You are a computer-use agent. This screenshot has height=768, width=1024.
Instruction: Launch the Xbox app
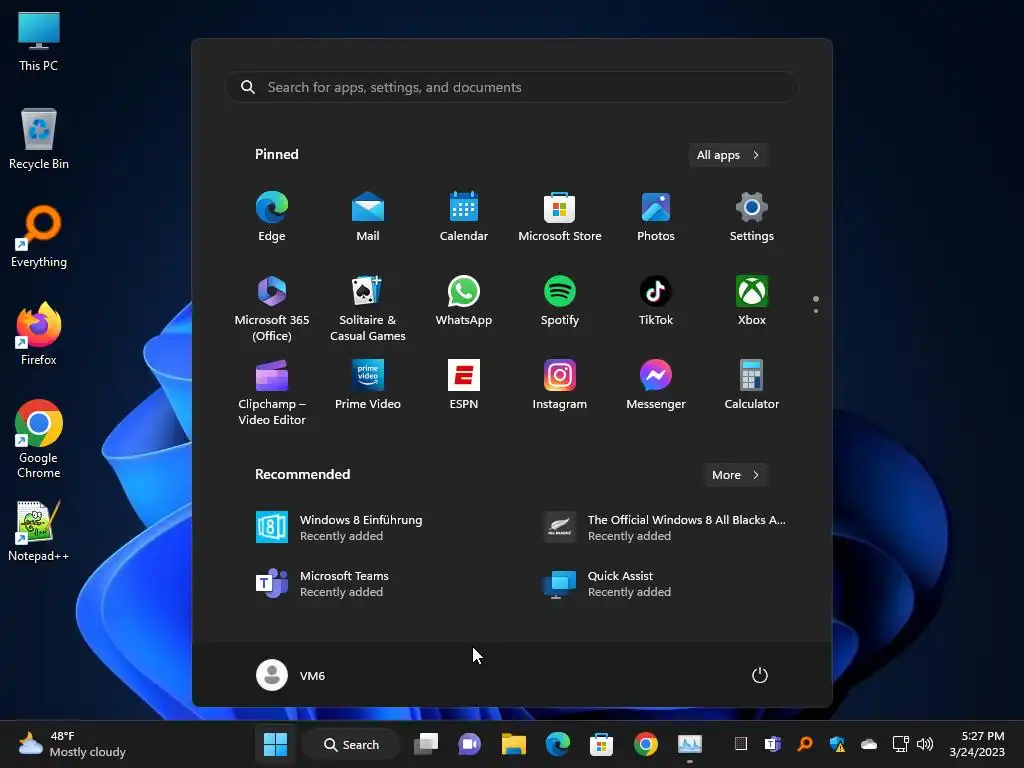pyautogui.click(x=752, y=301)
